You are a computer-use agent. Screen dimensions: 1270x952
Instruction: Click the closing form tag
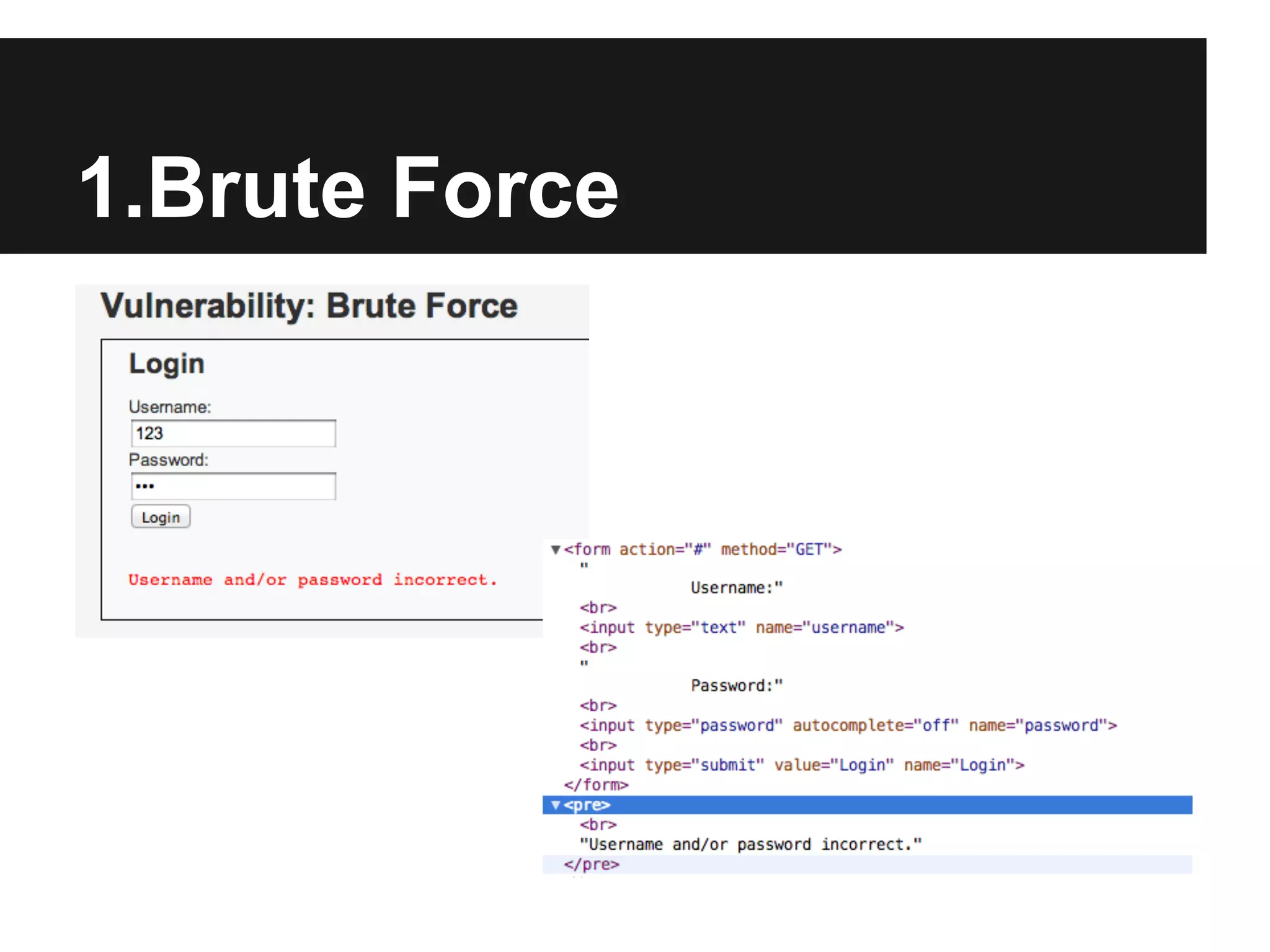(x=597, y=785)
